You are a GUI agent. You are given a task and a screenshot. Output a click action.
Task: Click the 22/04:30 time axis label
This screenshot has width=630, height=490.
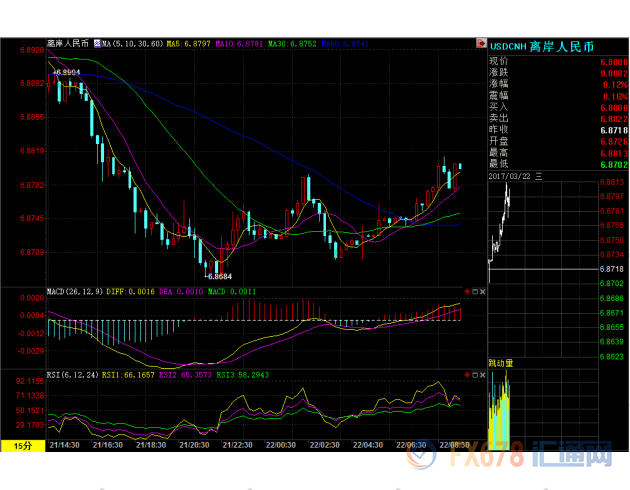click(x=368, y=445)
